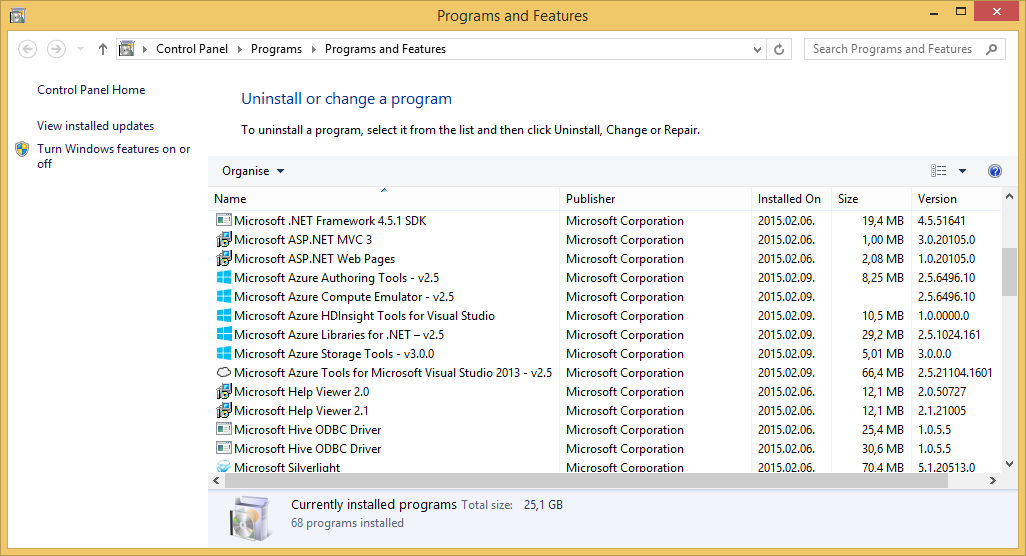Expand the view options dropdown arrow
The image size is (1026, 556).
pyautogui.click(x=962, y=171)
